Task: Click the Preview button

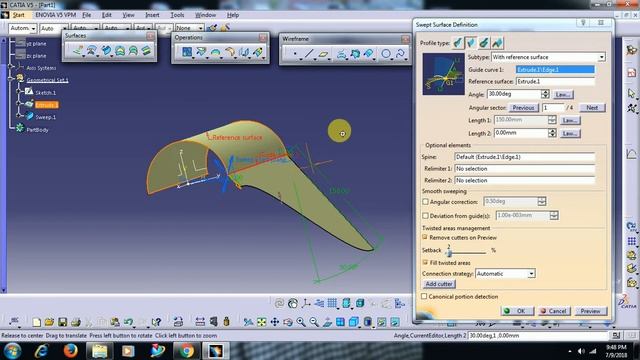Action: (591, 311)
